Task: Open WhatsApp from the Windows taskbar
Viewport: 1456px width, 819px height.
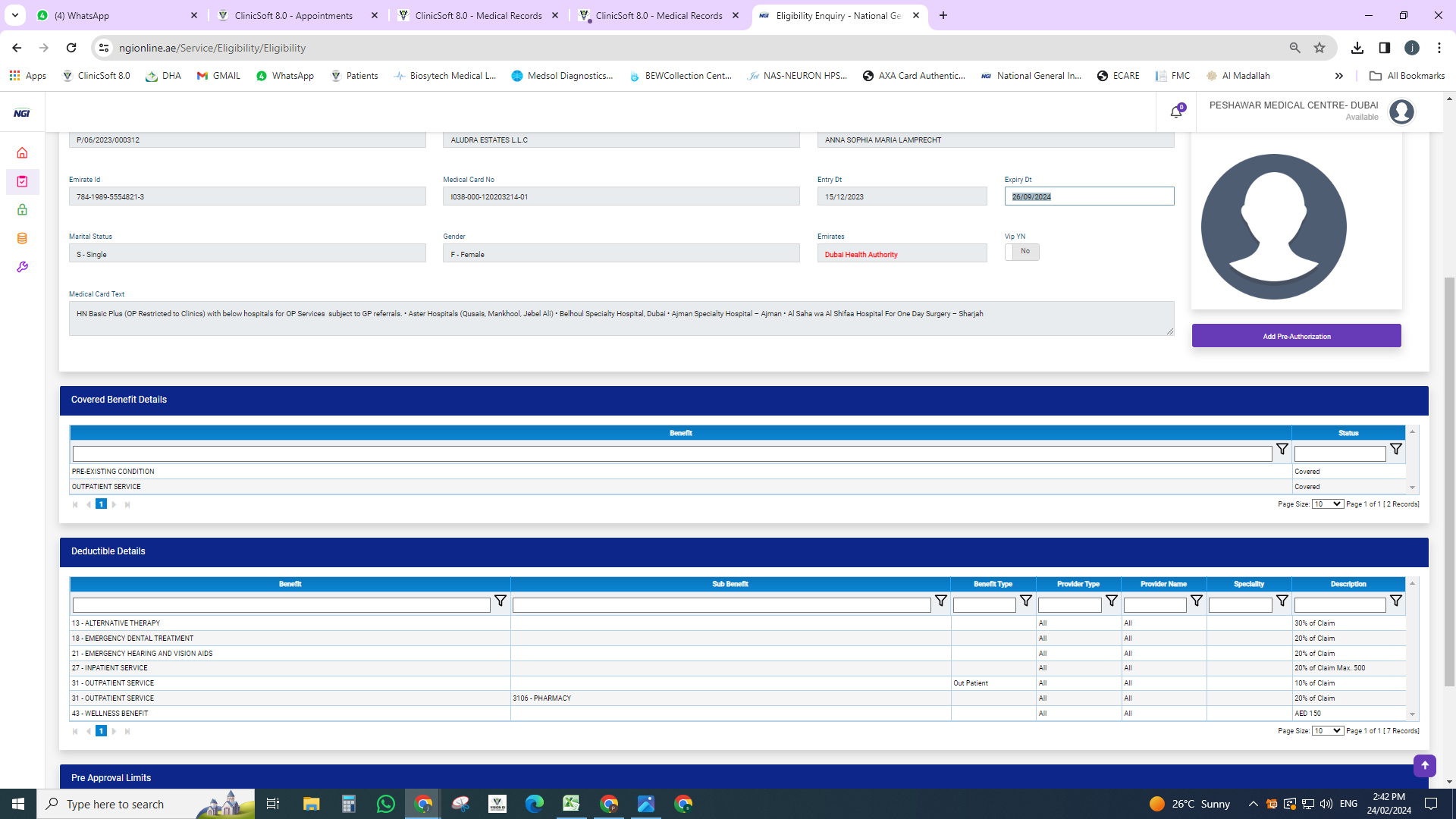Action: tap(385, 804)
